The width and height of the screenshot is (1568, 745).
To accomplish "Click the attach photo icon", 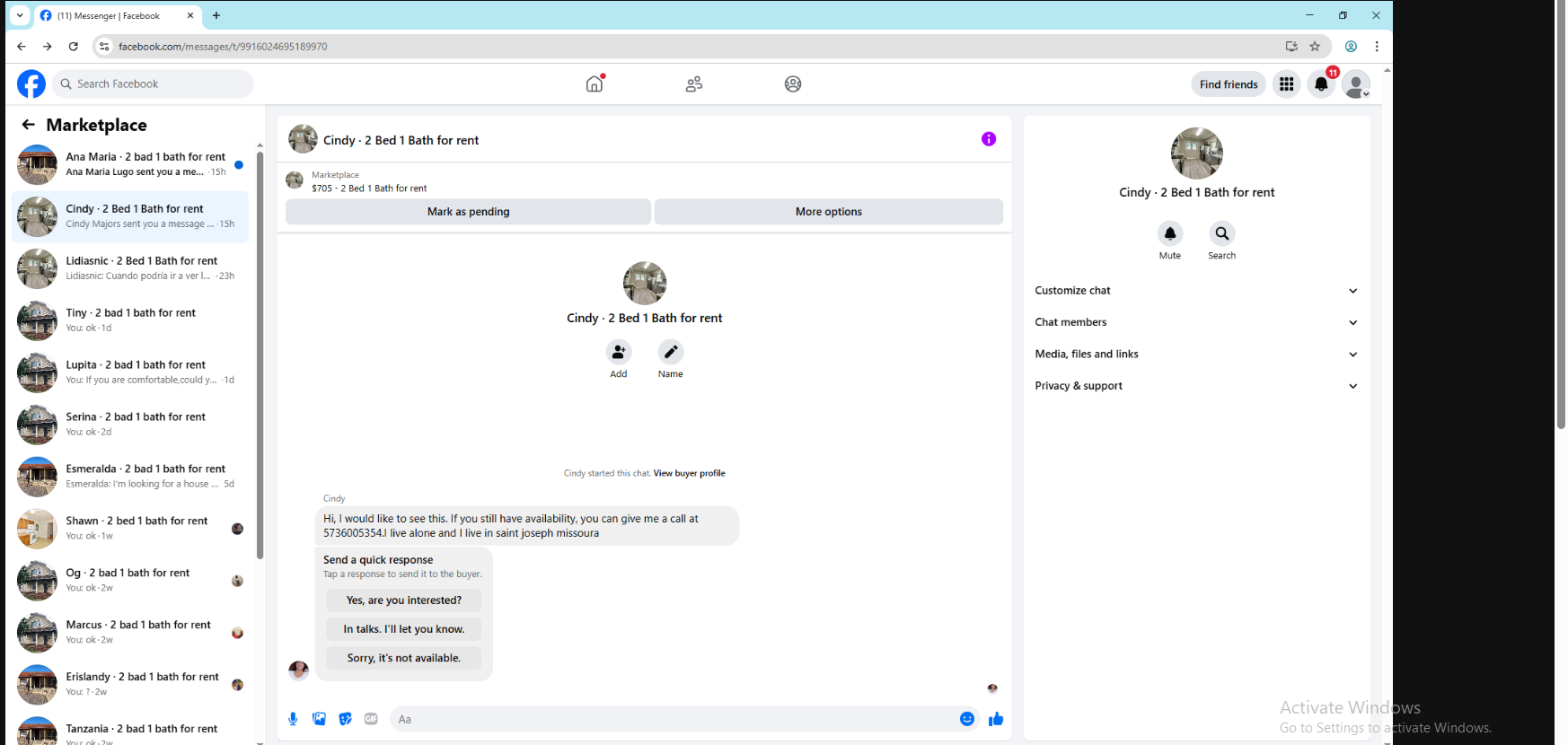I will (319, 719).
